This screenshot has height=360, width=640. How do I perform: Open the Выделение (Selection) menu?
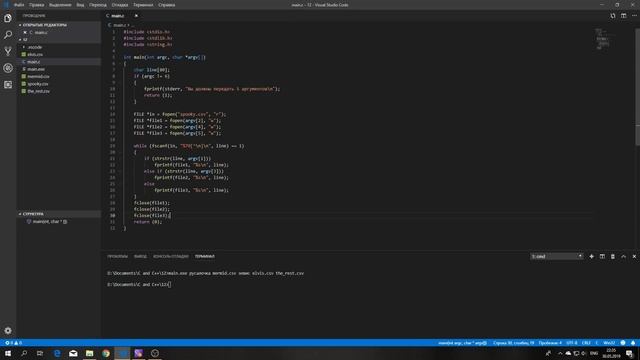click(60, 5)
